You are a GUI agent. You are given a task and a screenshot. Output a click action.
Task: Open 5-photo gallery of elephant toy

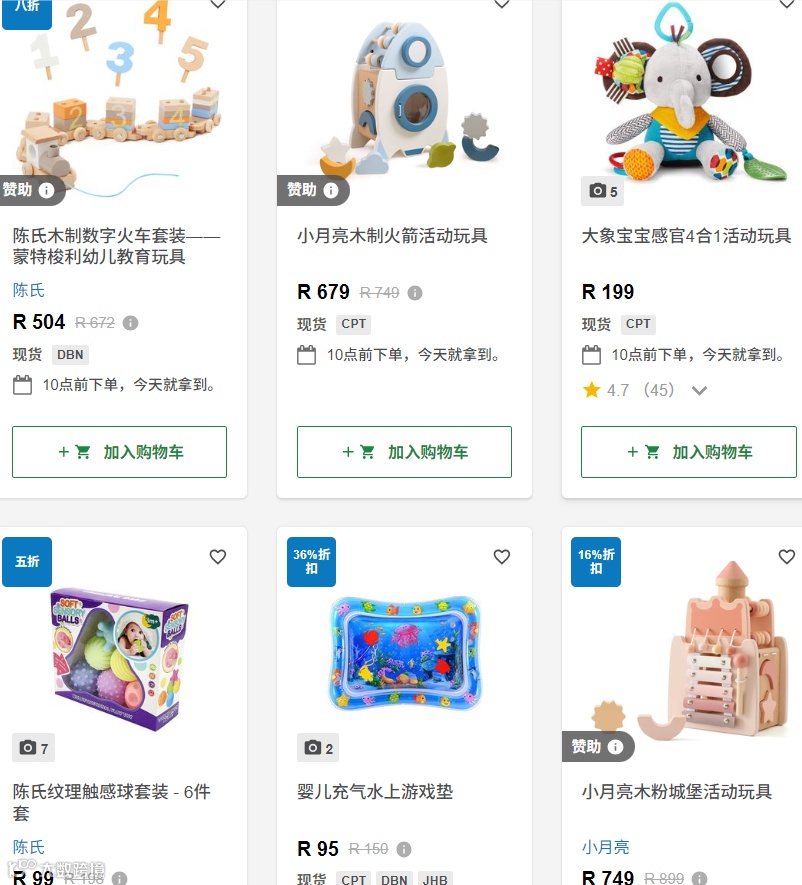click(x=602, y=191)
